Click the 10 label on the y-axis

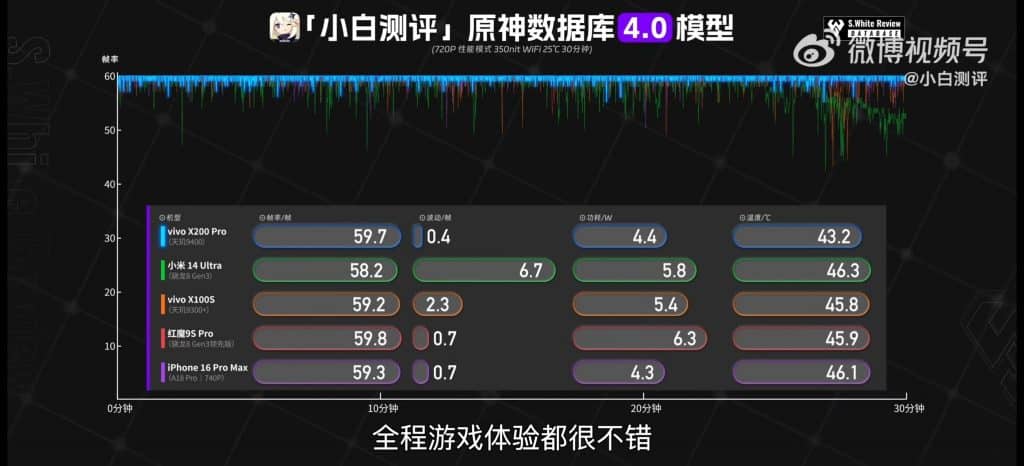click(x=109, y=346)
